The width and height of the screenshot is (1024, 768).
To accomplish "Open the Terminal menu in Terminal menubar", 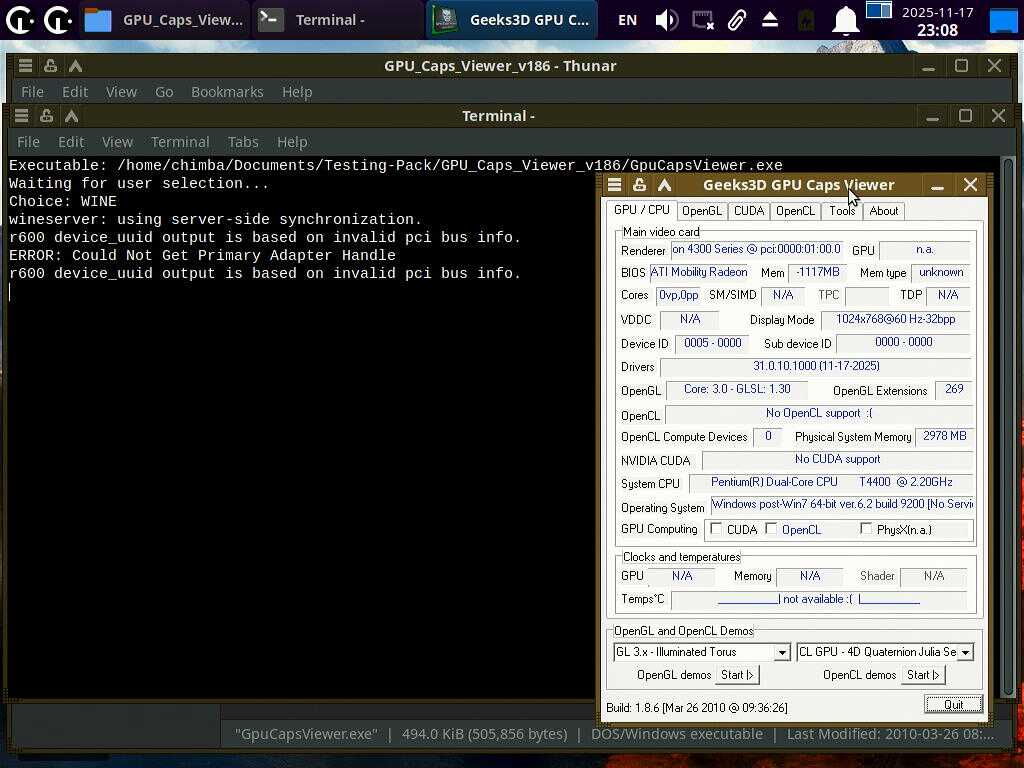I will point(180,142).
